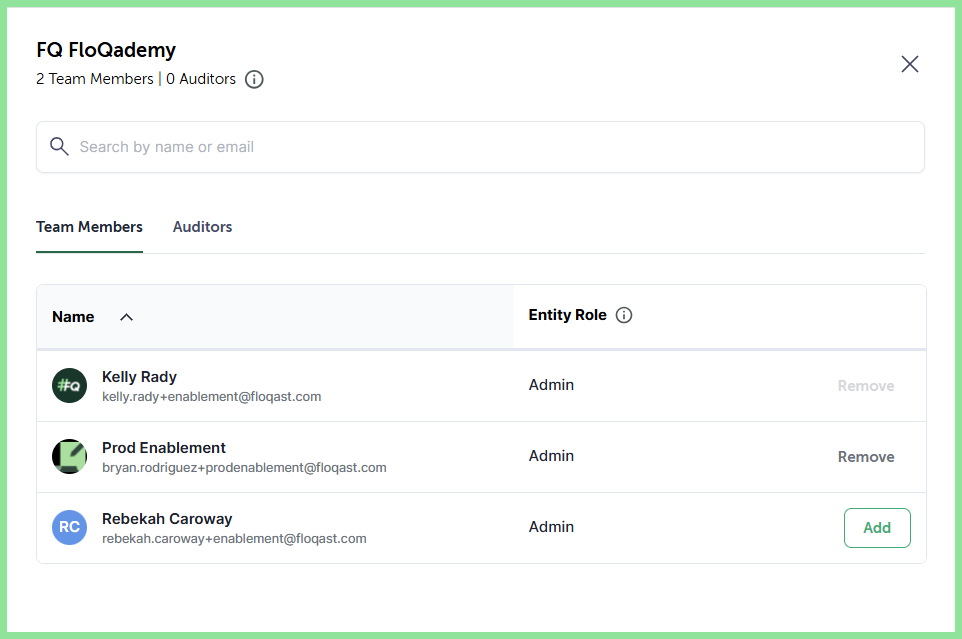The width and height of the screenshot is (962, 639).
Task: Click email kelly.rady+enablement@floqast.com
Action: pos(212,397)
